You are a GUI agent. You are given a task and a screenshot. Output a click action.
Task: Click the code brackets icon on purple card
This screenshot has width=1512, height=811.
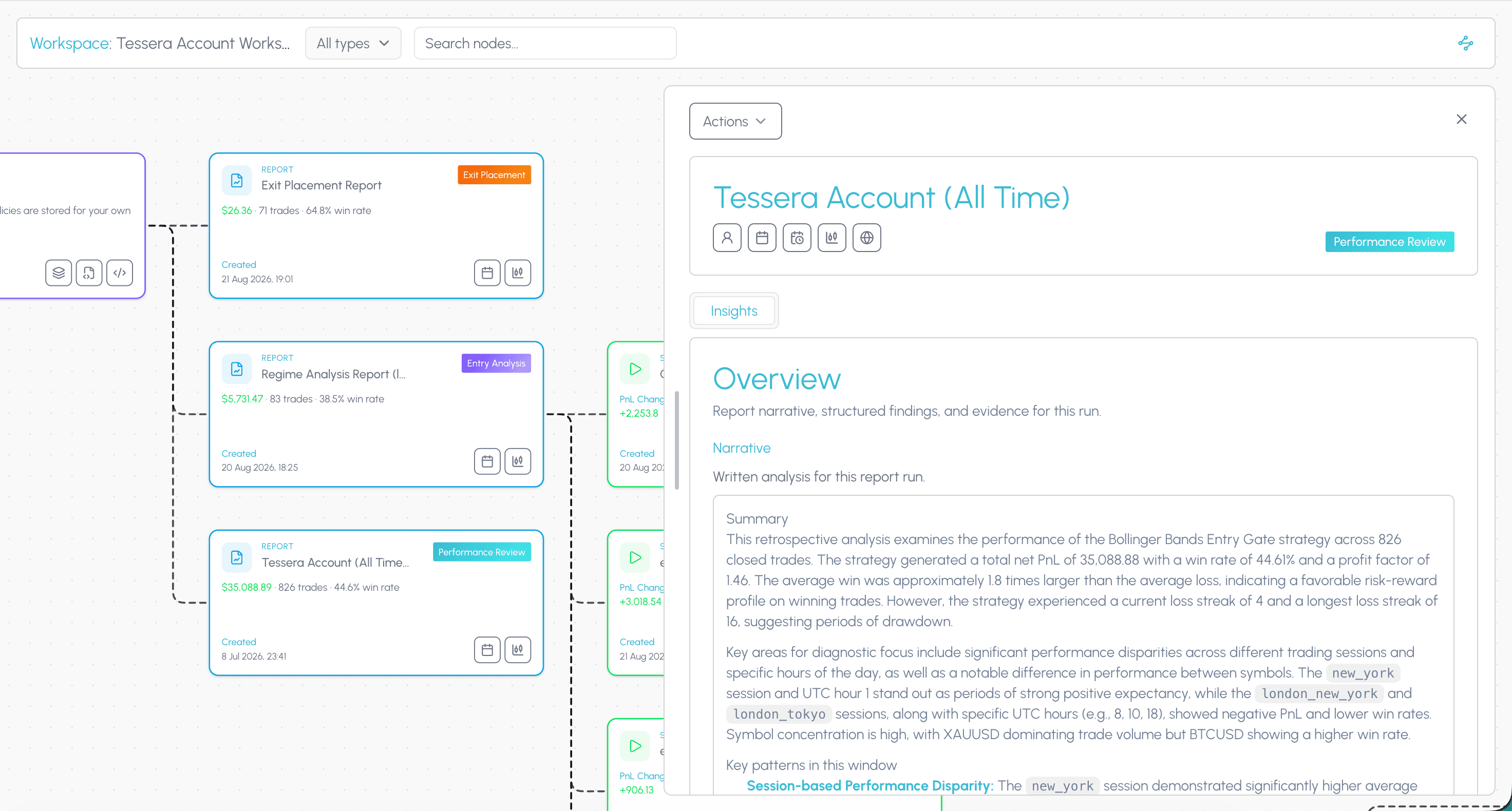tap(119, 273)
